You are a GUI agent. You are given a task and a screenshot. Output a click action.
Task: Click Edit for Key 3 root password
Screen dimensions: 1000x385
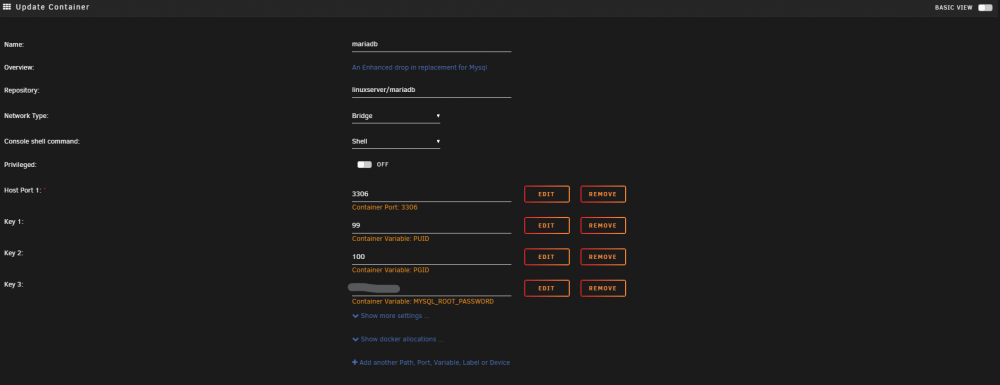[x=547, y=288]
